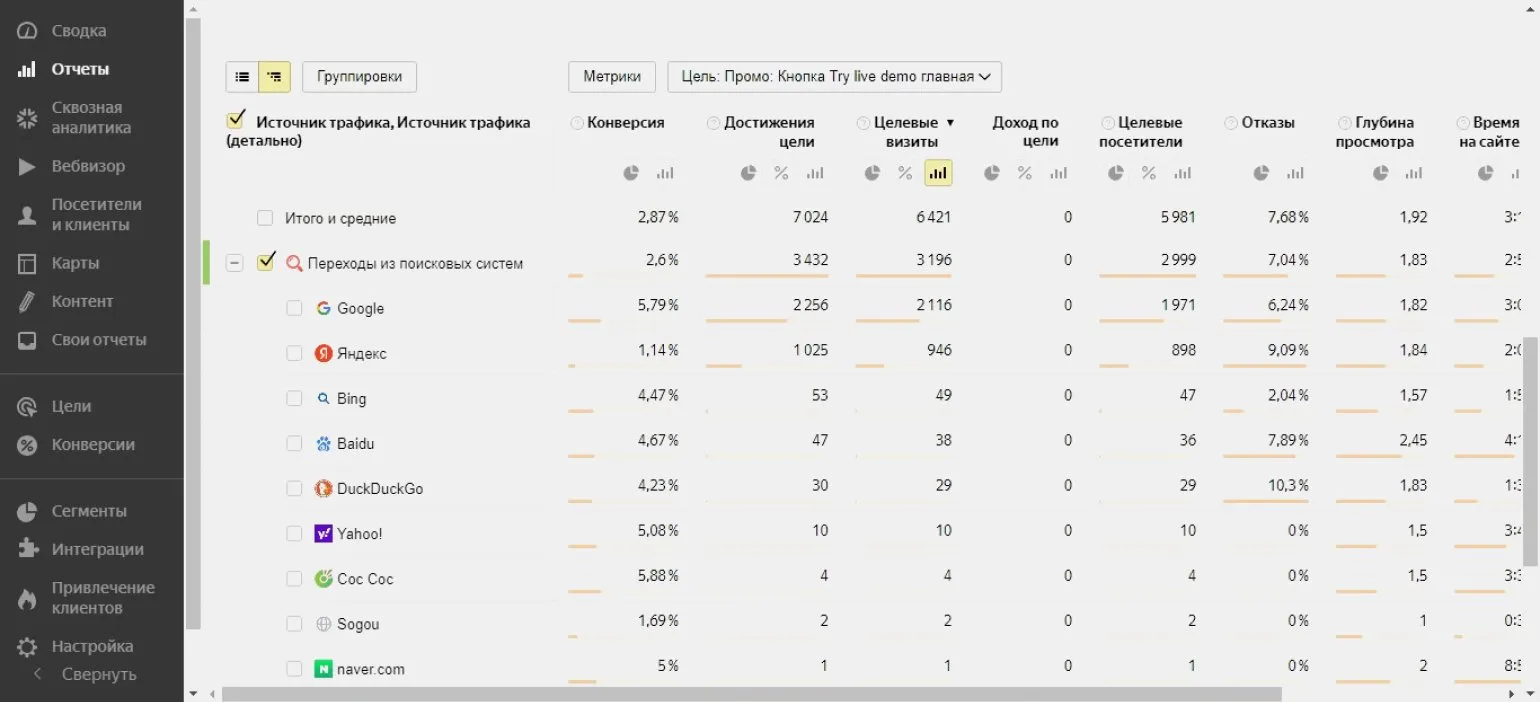The image size is (1540, 702).
Task: Select tree list view icon
Action: pyautogui.click(x=274, y=77)
